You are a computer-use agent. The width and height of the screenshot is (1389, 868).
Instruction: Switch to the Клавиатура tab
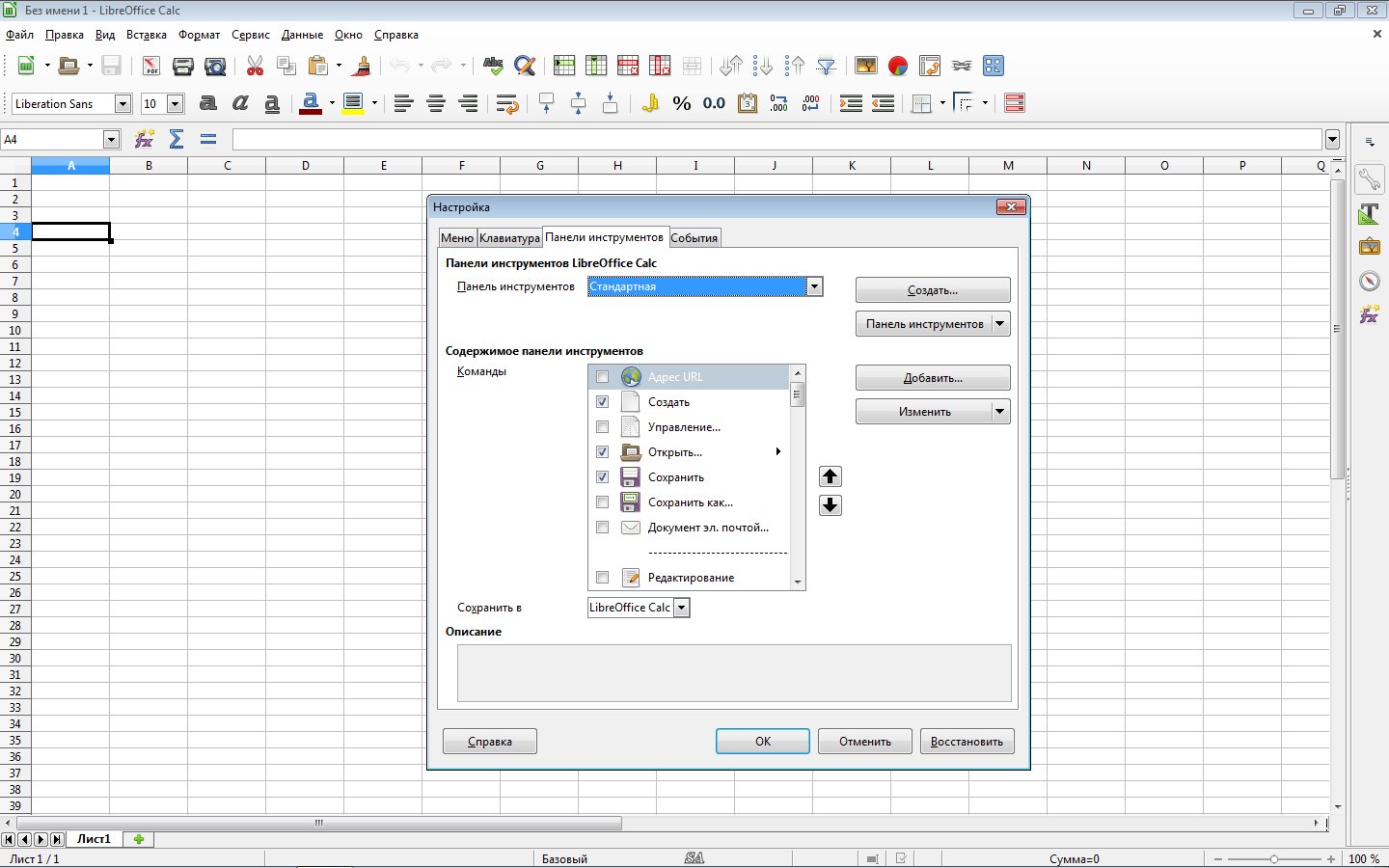click(509, 238)
